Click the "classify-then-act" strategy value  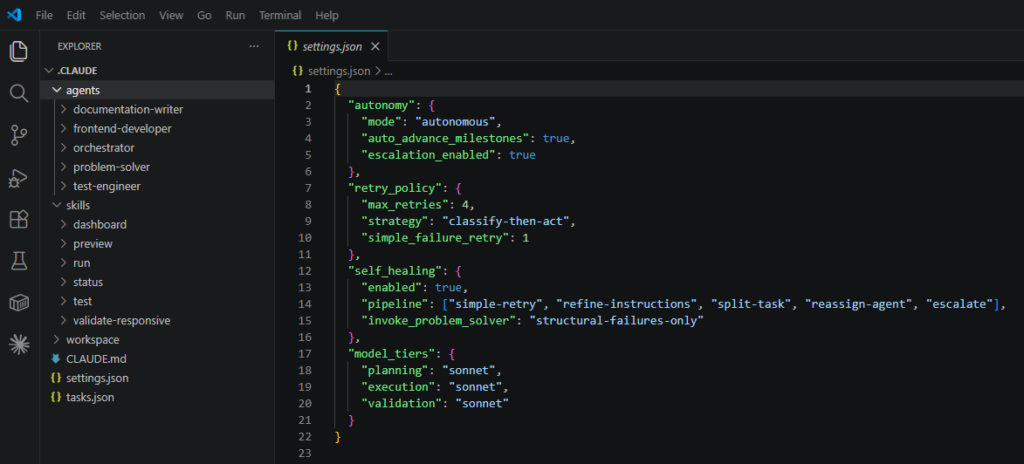pyautogui.click(x=506, y=222)
